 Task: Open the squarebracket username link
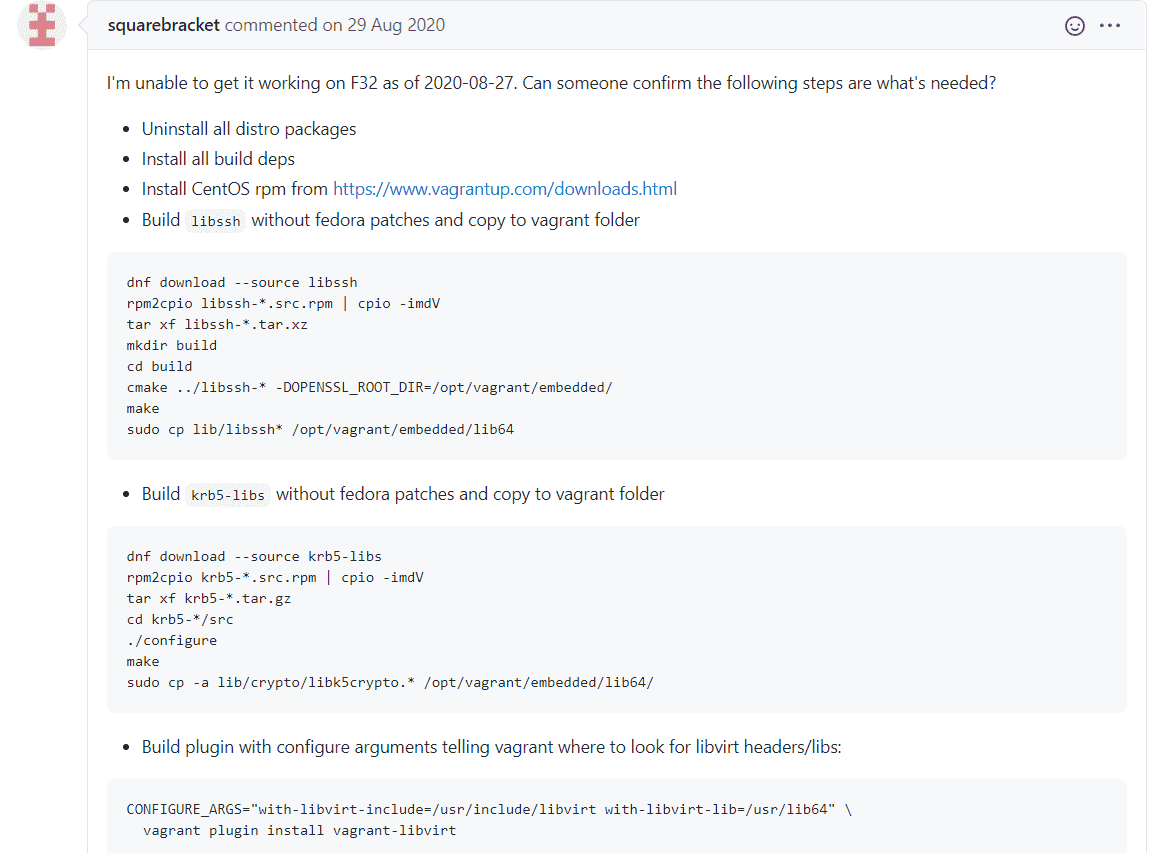coord(164,25)
